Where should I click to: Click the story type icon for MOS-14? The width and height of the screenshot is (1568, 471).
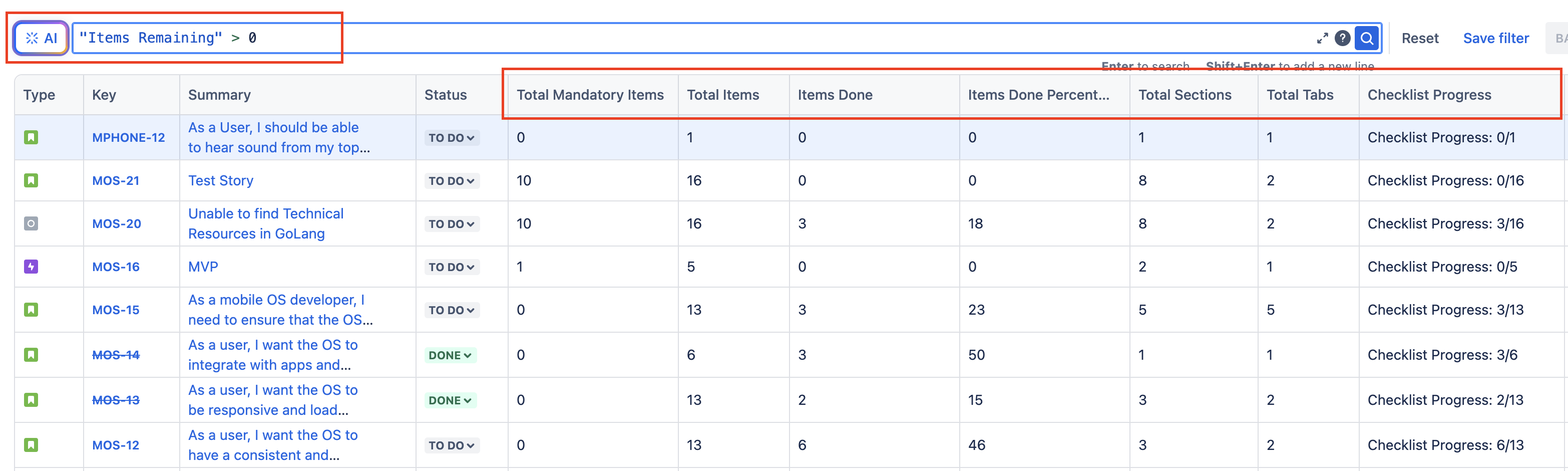click(x=31, y=355)
